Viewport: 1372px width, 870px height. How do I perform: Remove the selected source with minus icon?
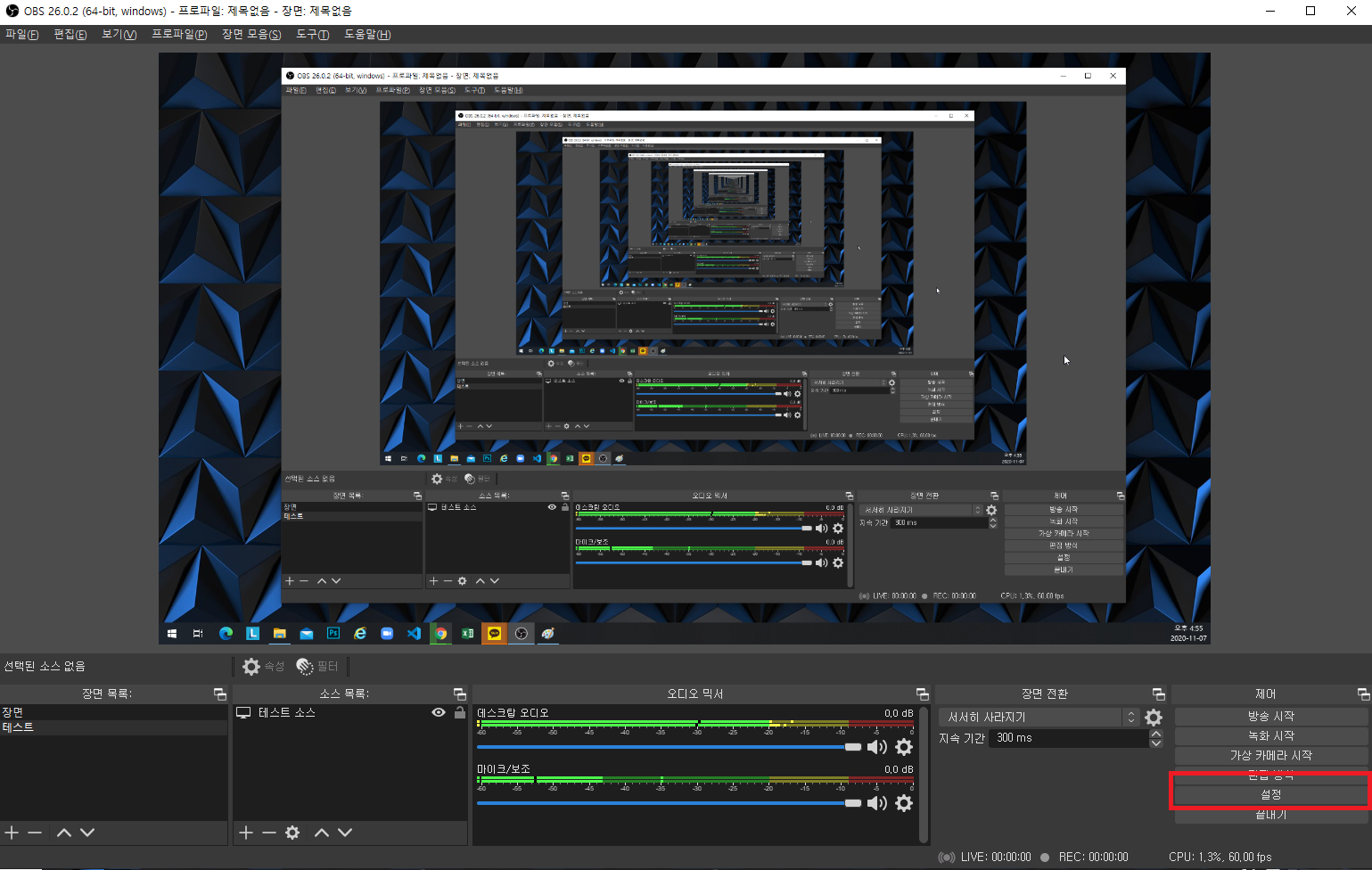click(269, 833)
